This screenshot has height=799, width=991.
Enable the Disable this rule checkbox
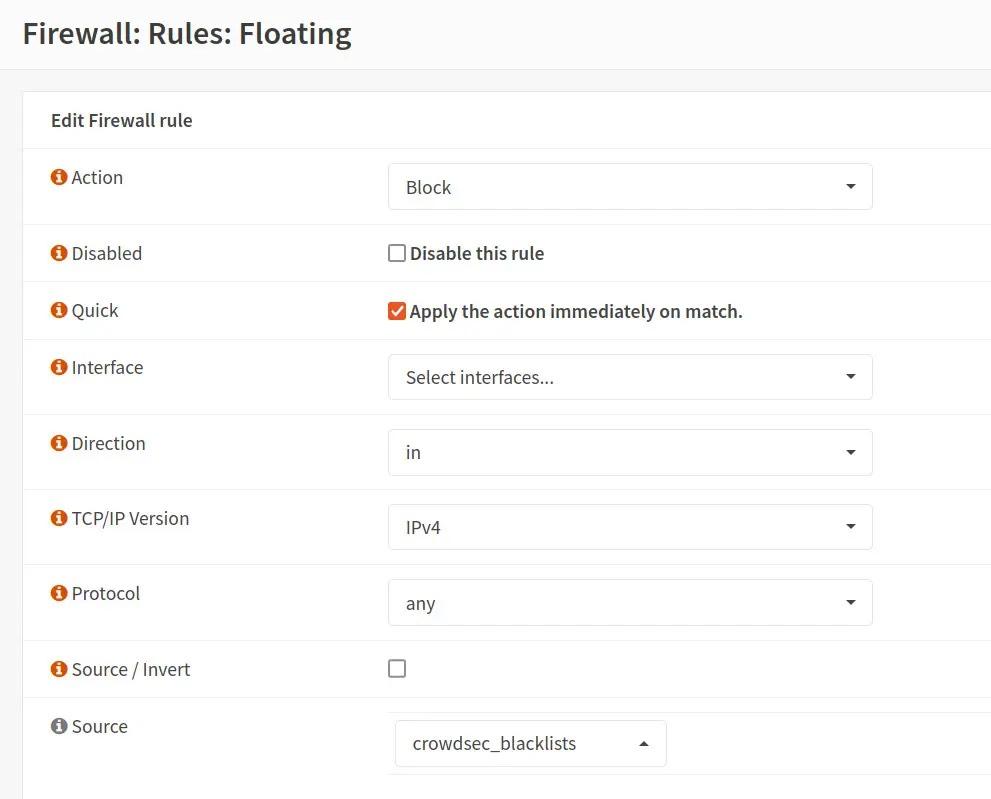(397, 253)
